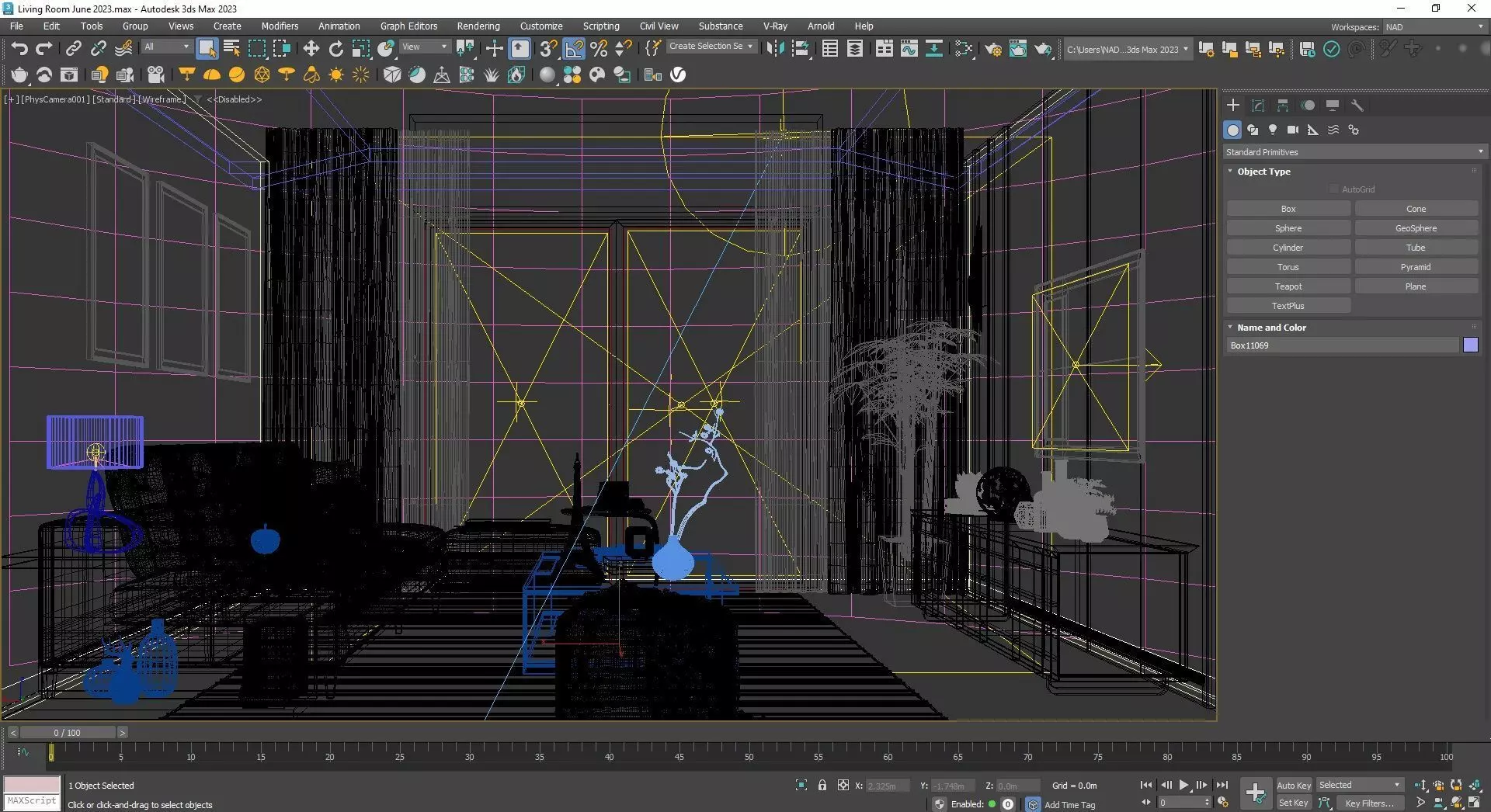Choose the Select and Move tool
Image resolution: width=1491 pixels, height=812 pixels.
point(311,49)
